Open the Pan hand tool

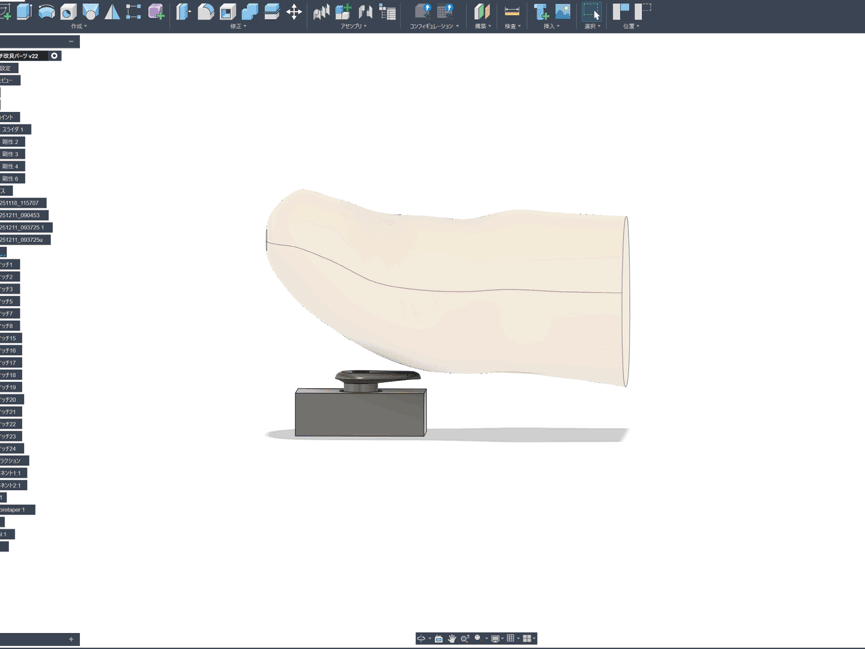452,638
